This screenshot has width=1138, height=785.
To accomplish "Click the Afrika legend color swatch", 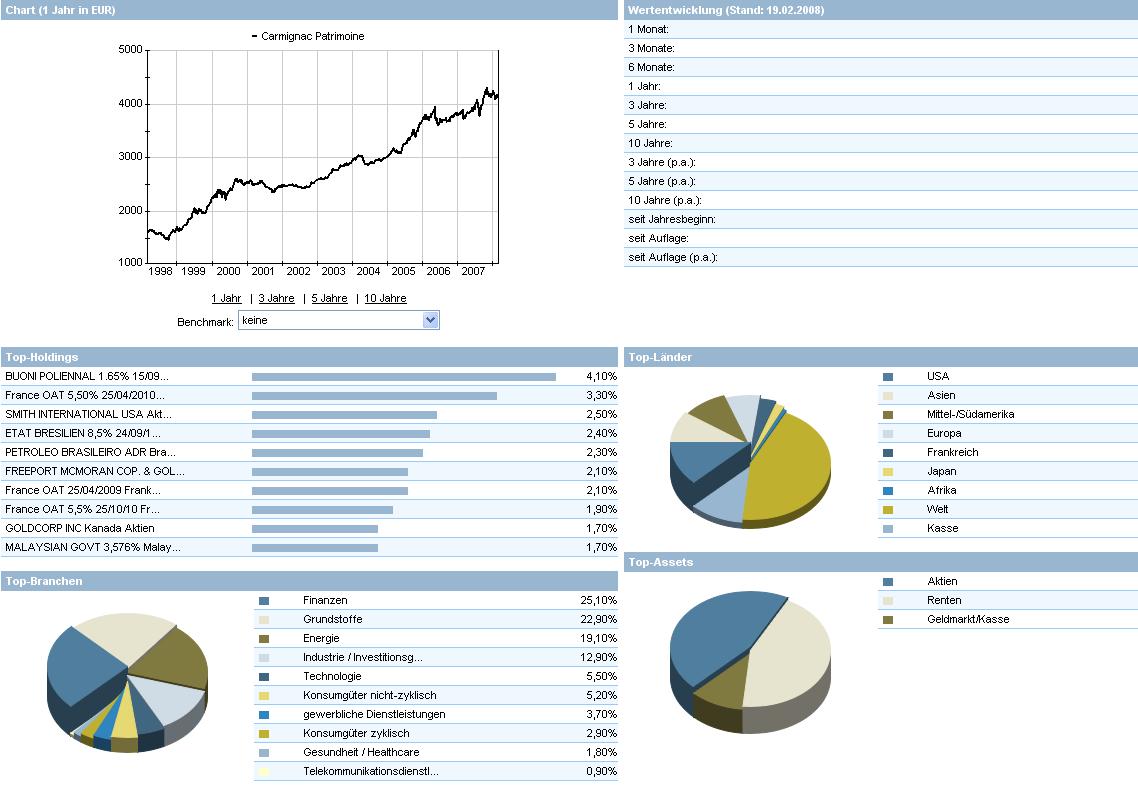I will pos(888,491).
